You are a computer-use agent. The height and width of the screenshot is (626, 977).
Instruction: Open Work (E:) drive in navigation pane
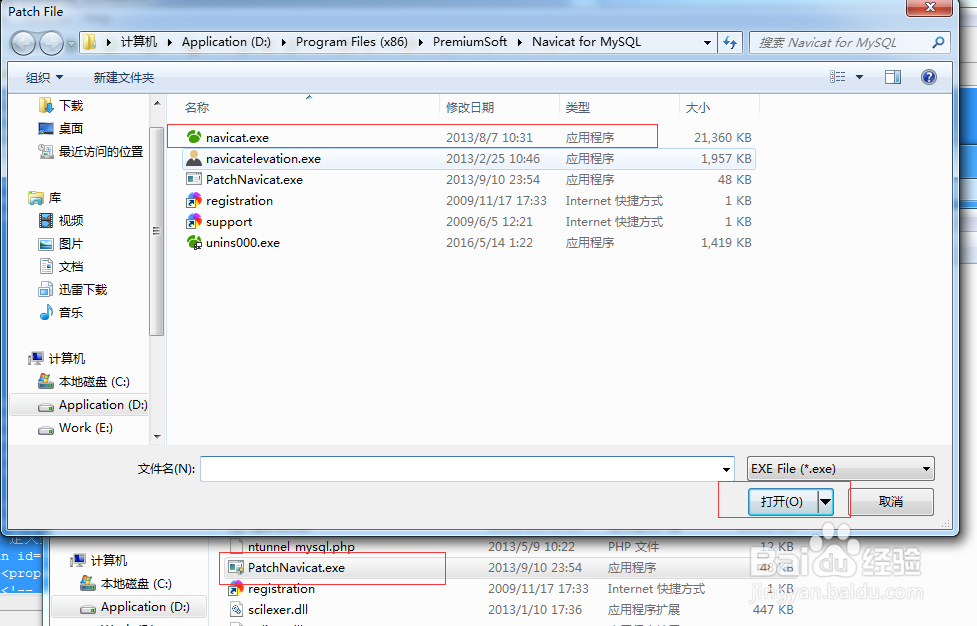tap(85, 428)
